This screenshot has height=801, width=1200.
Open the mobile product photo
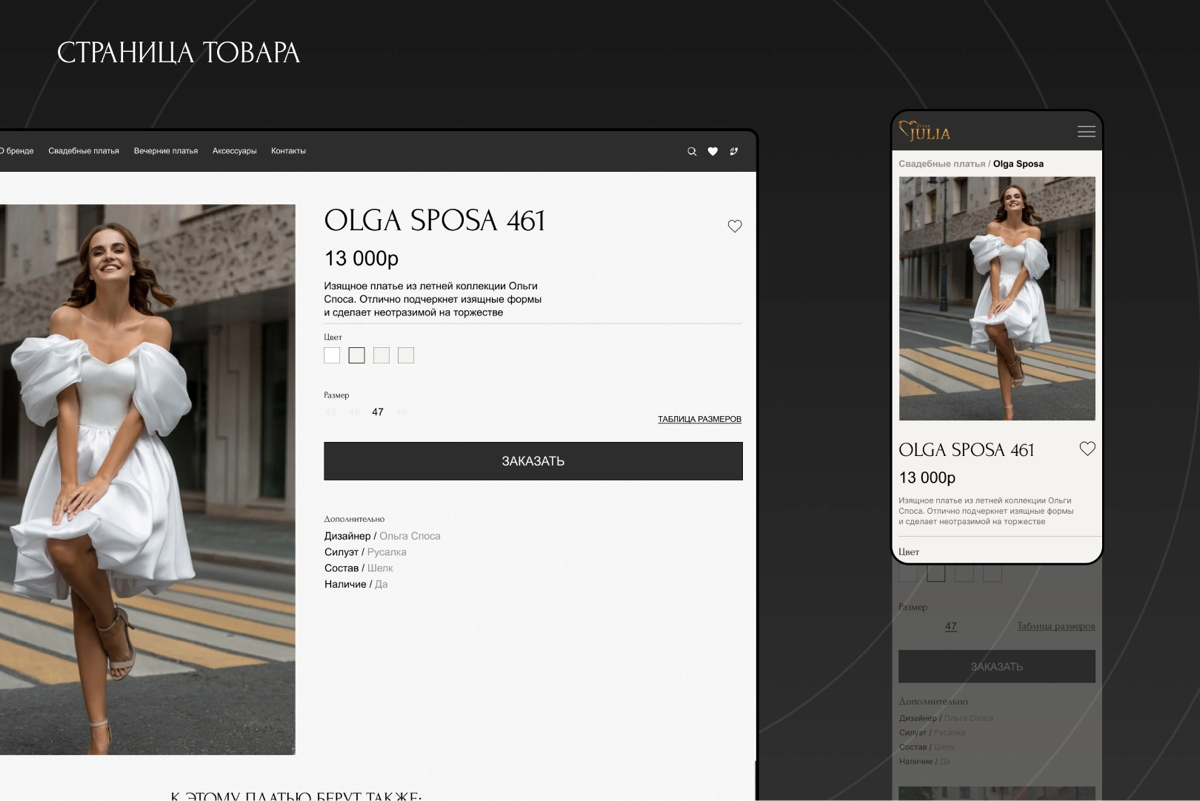tap(997, 299)
